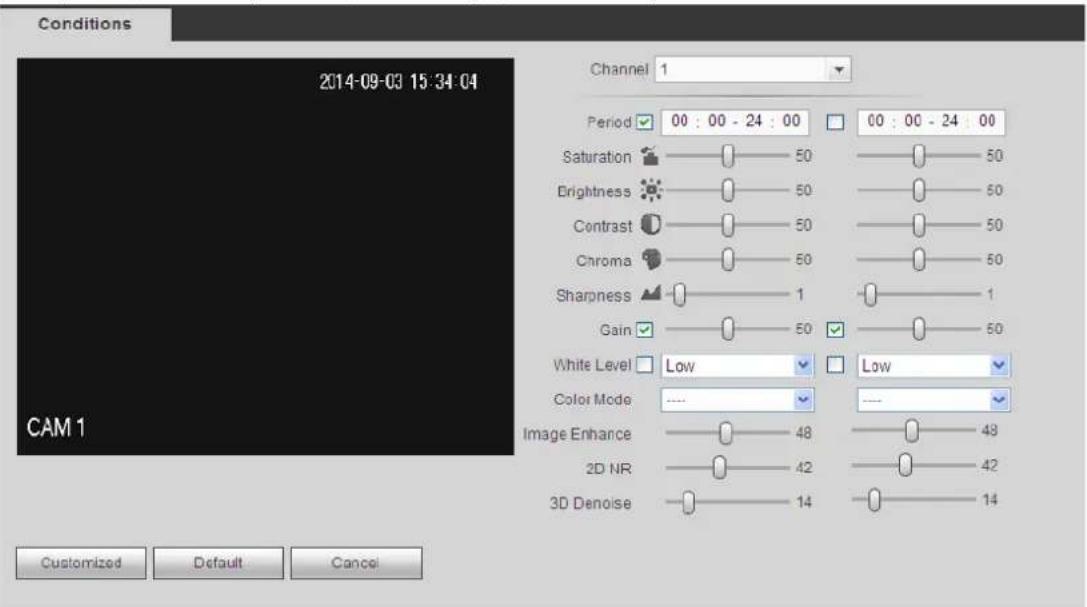Image resolution: width=1087 pixels, height=607 pixels.
Task: Click the Brightness sun icon
Action: [x=651, y=190]
